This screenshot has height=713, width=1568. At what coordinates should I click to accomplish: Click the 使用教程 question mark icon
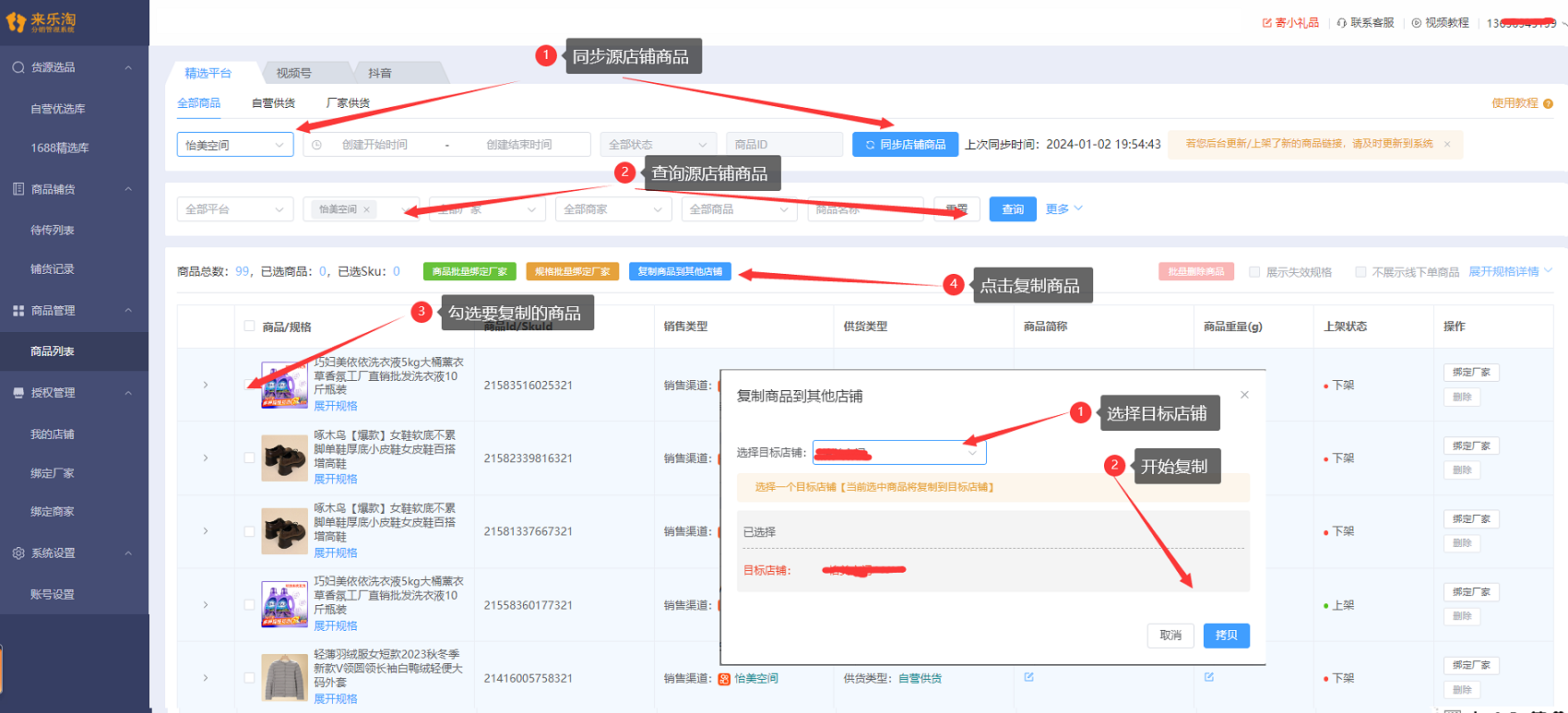click(x=1549, y=103)
